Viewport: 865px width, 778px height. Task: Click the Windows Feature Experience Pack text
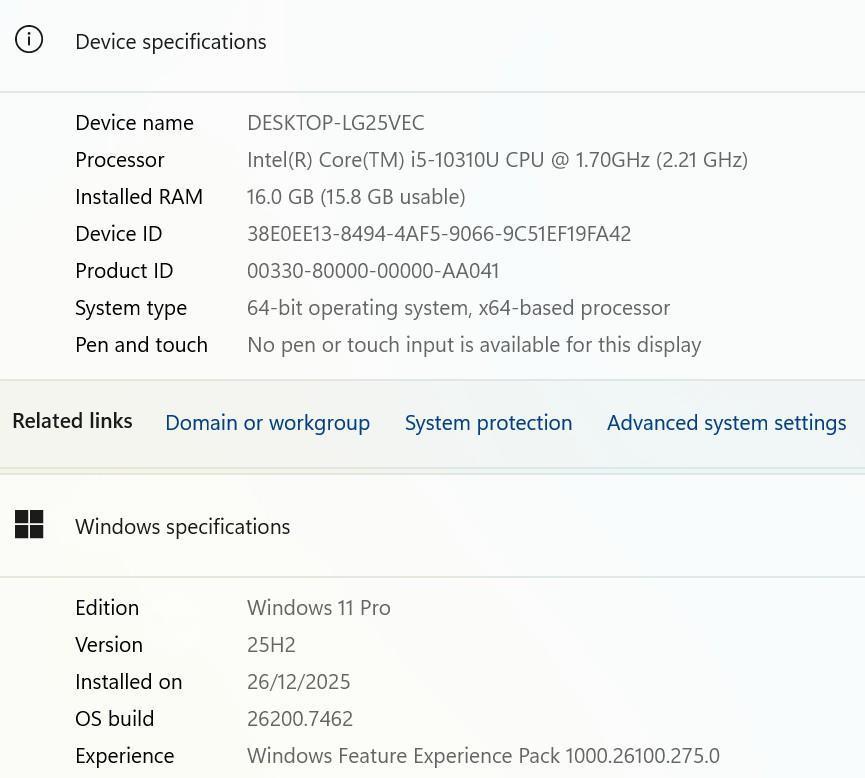point(482,756)
